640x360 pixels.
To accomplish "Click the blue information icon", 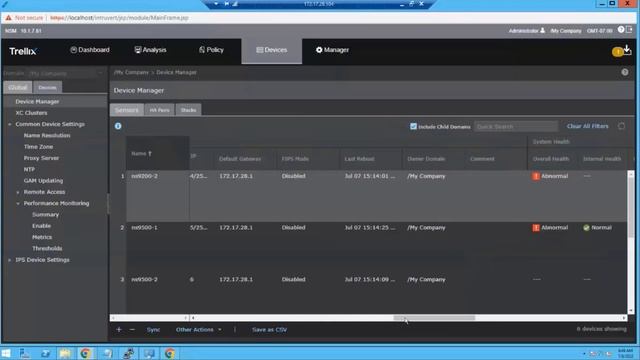I will (118, 126).
